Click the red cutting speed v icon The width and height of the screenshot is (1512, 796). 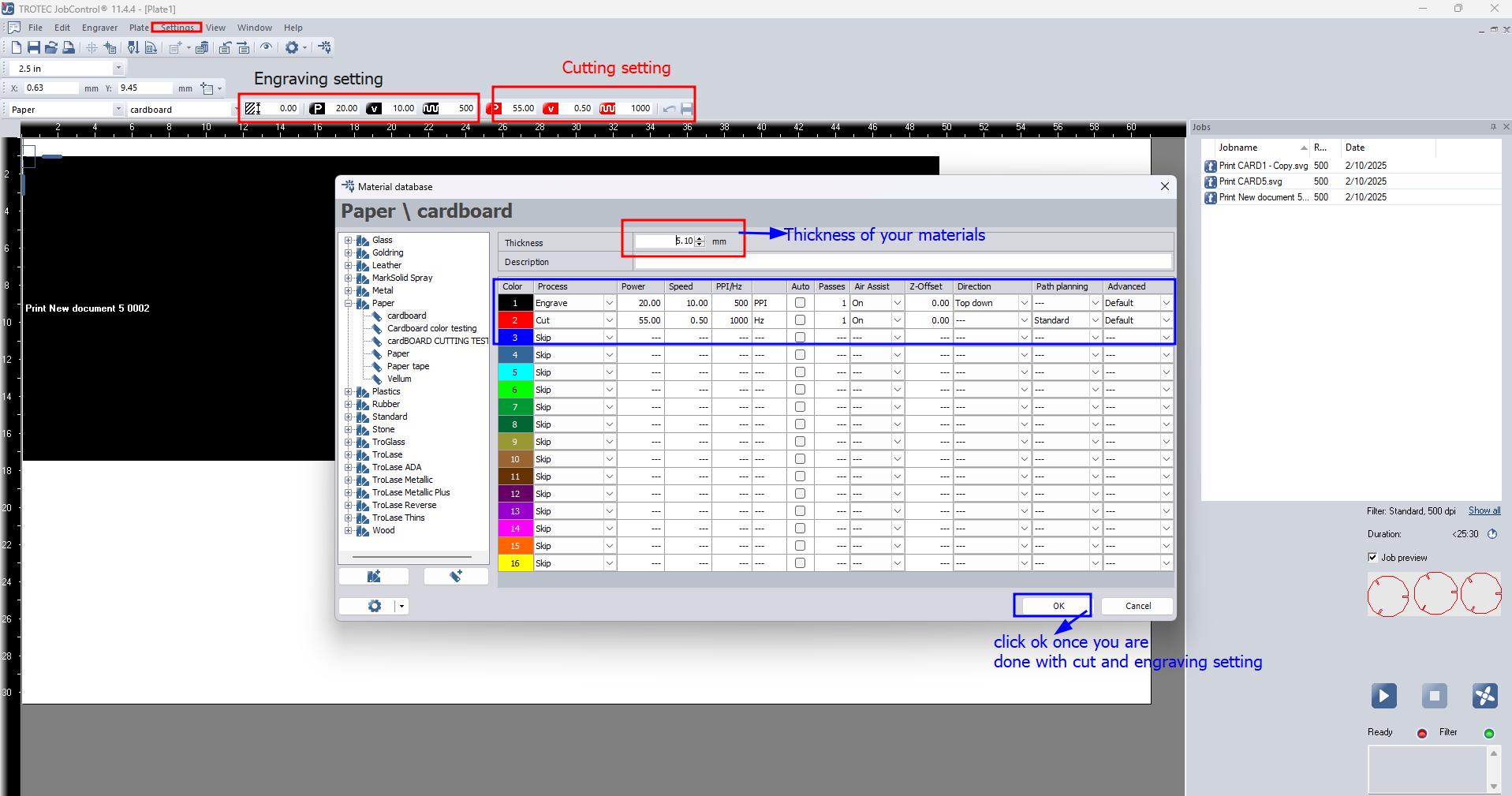click(x=551, y=109)
